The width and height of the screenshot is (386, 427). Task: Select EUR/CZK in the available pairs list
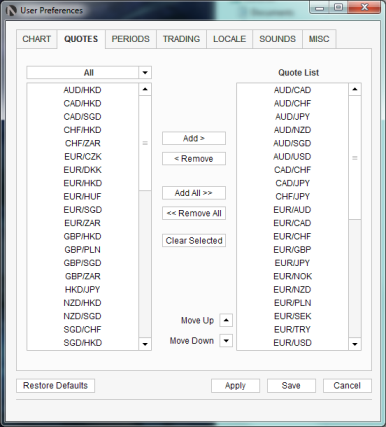pos(83,156)
